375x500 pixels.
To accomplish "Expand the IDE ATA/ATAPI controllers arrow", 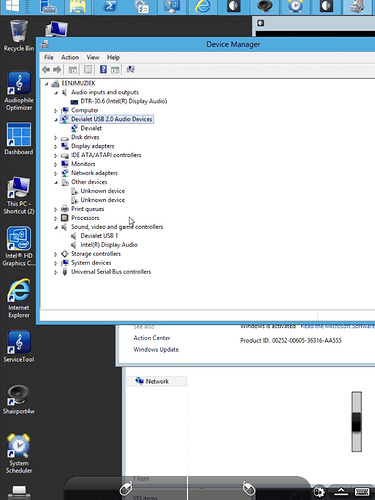I will click(56, 155).
